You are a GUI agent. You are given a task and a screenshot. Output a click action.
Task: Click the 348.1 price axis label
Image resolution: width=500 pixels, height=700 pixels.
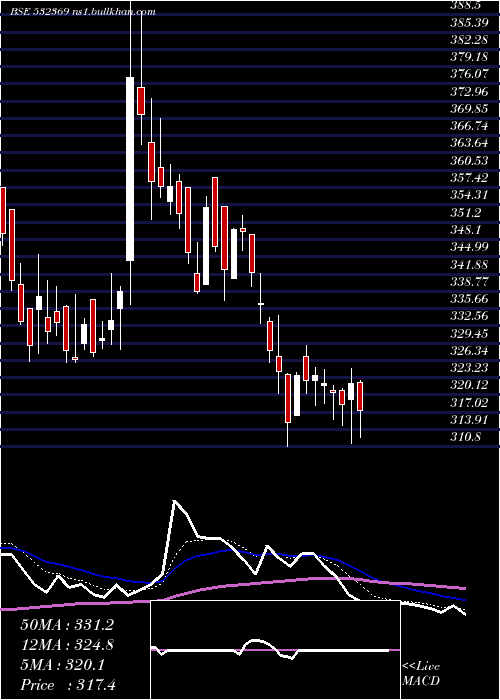click(467, 229)
